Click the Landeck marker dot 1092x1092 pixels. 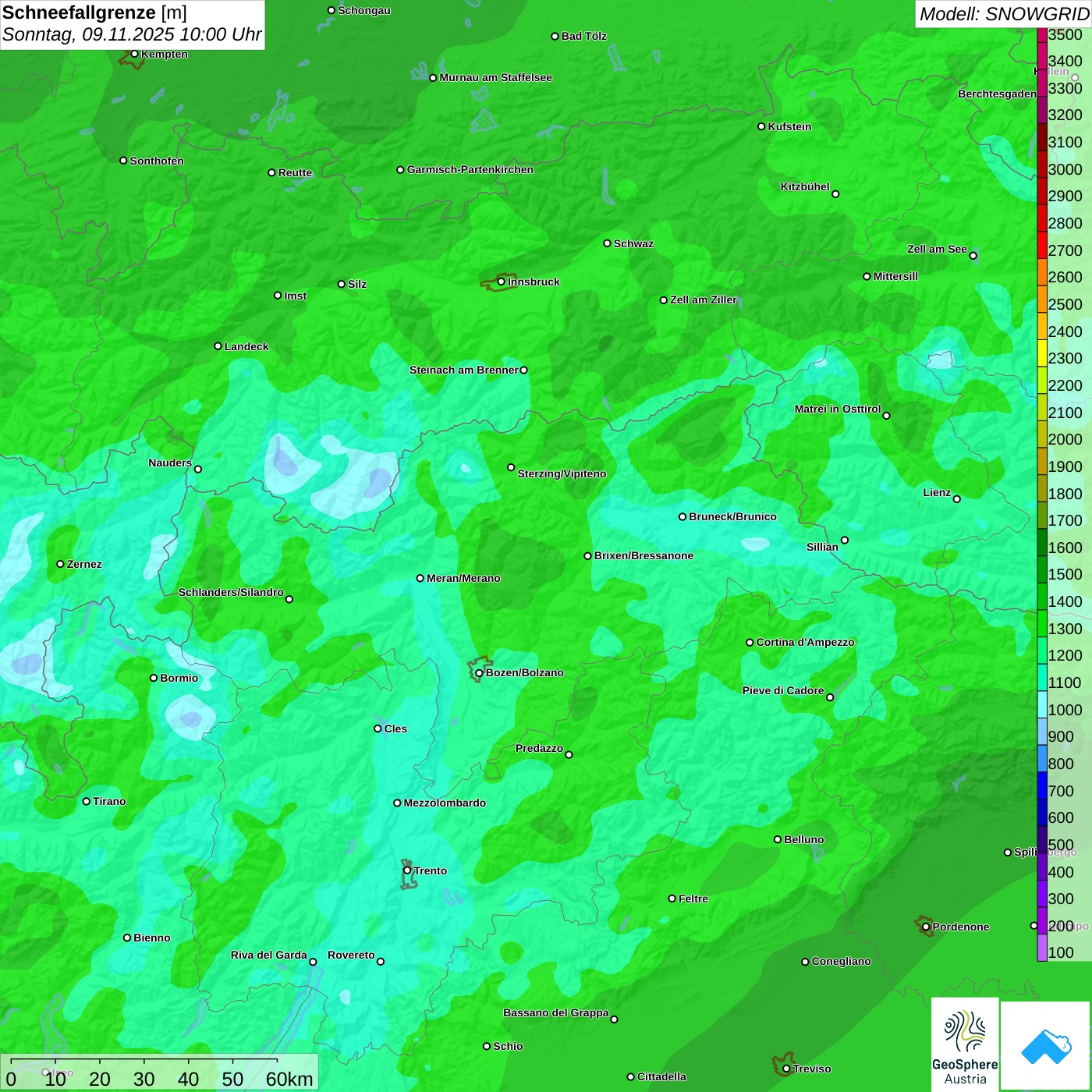click(x=218, y=346)
